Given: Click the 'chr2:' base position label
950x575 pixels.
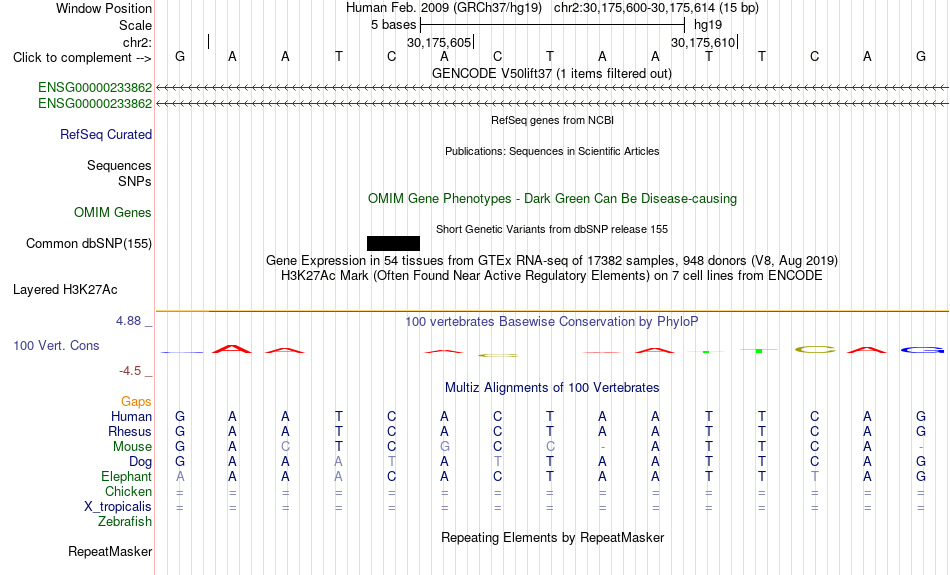Looking at the screenshot, I should [138, 42].
